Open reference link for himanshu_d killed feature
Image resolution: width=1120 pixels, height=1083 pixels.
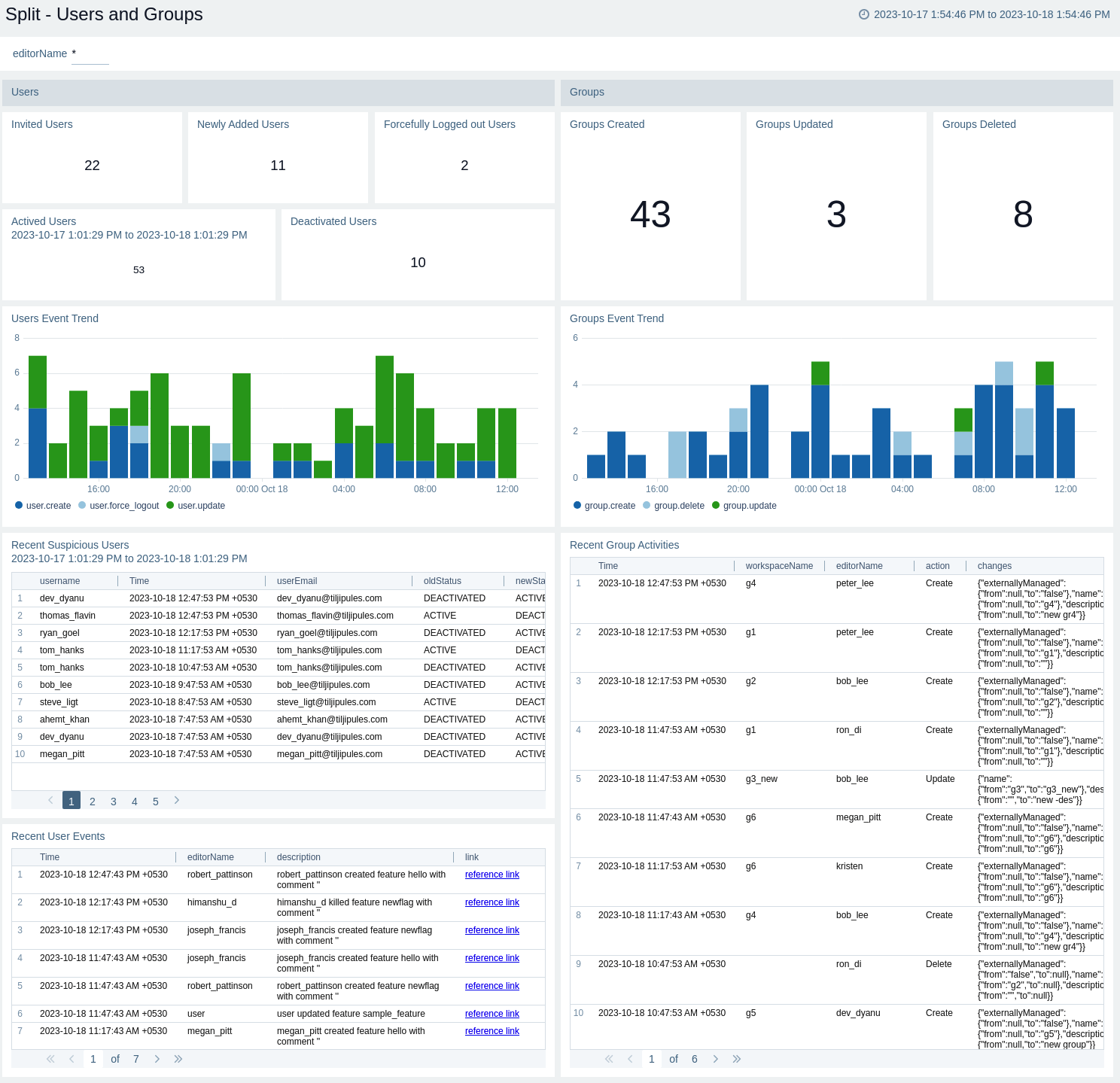click(x=492, y=902)
